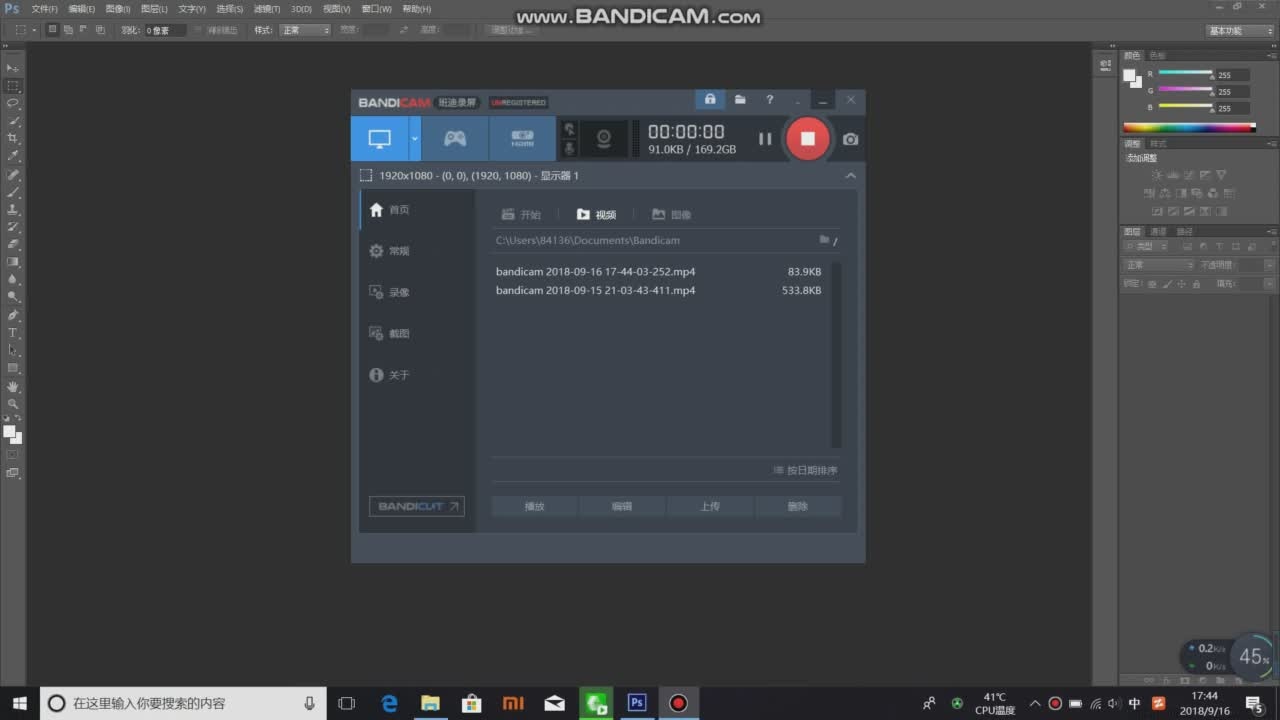Switch to the 图像 tab in Bandicam

pos(672,214)
